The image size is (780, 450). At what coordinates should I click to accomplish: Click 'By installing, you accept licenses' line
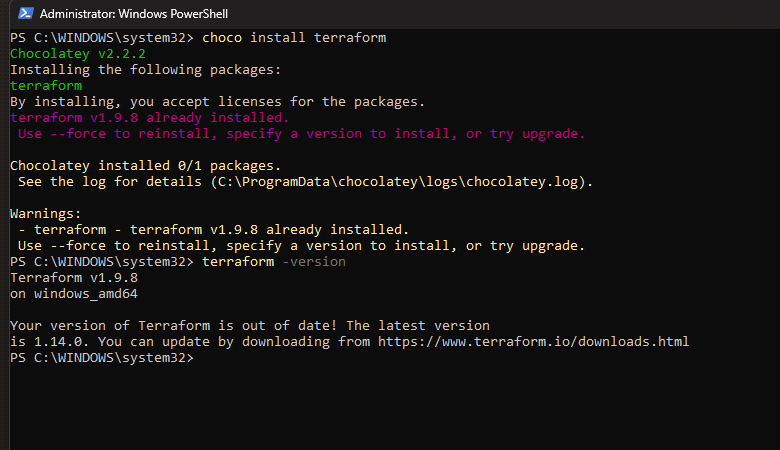pyautogui.click(x=217, y=102)
